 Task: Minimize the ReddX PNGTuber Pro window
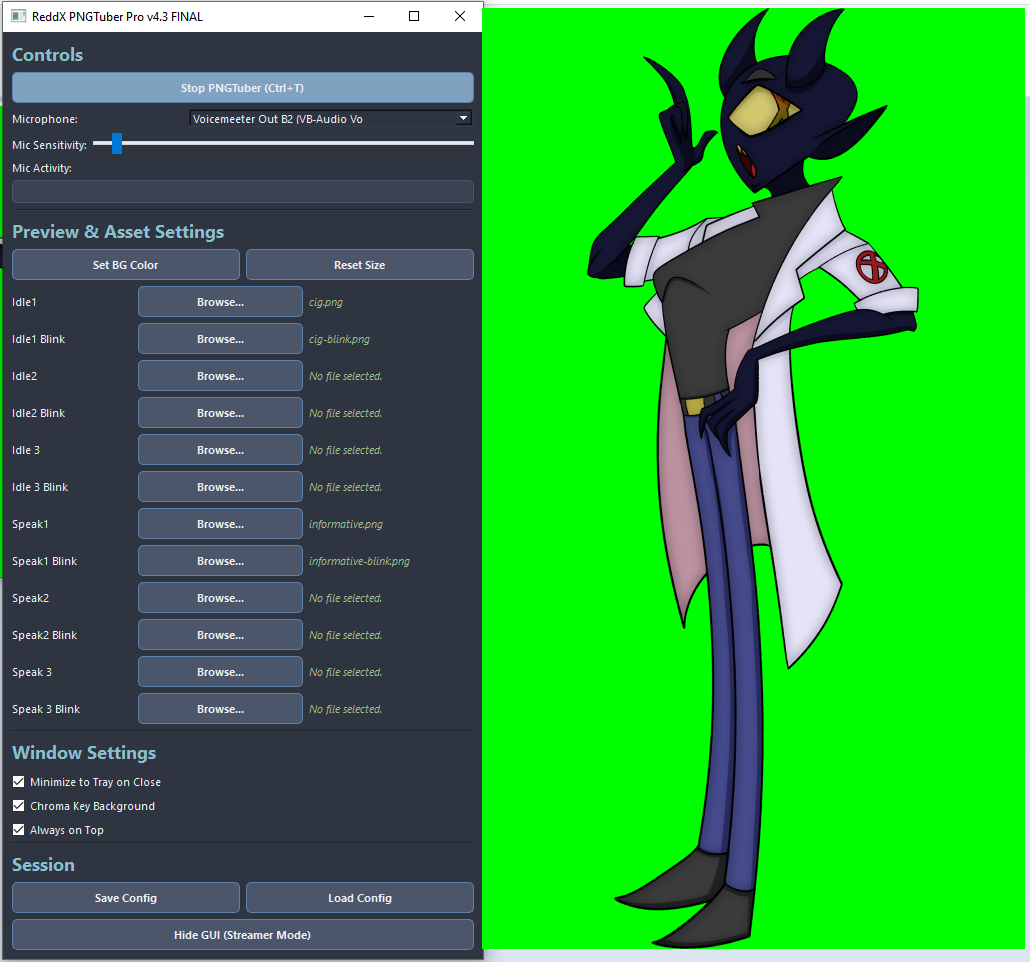[x=369, y=16]
